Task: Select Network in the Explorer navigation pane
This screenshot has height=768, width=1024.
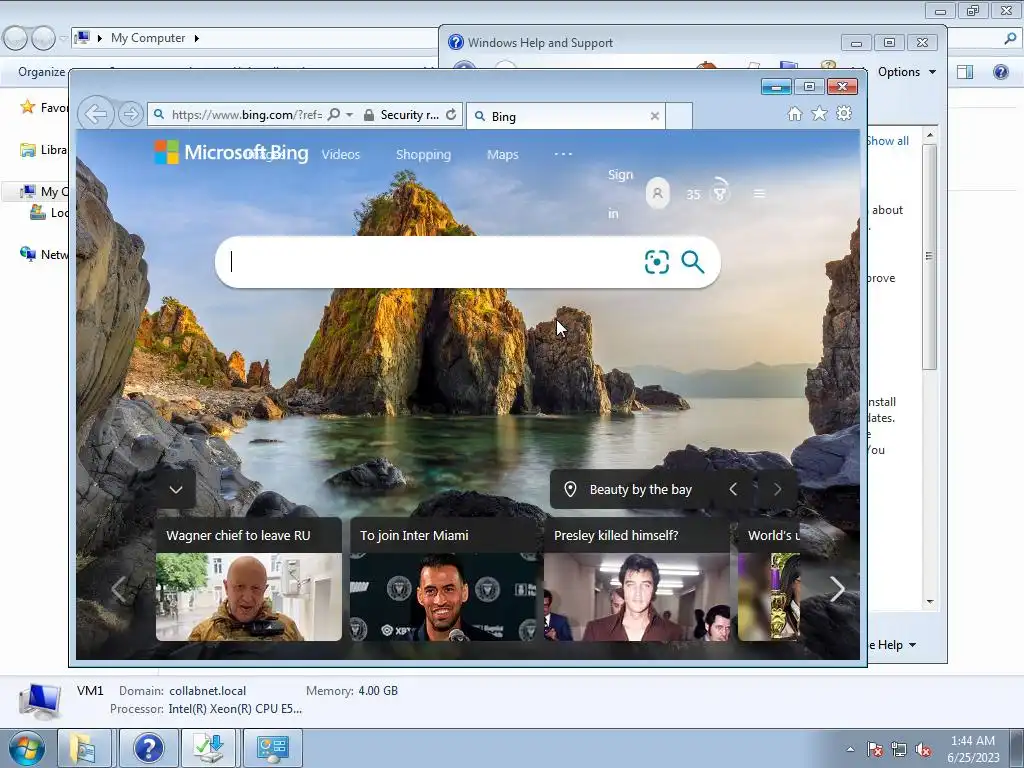Action: (x=43, y=255)
